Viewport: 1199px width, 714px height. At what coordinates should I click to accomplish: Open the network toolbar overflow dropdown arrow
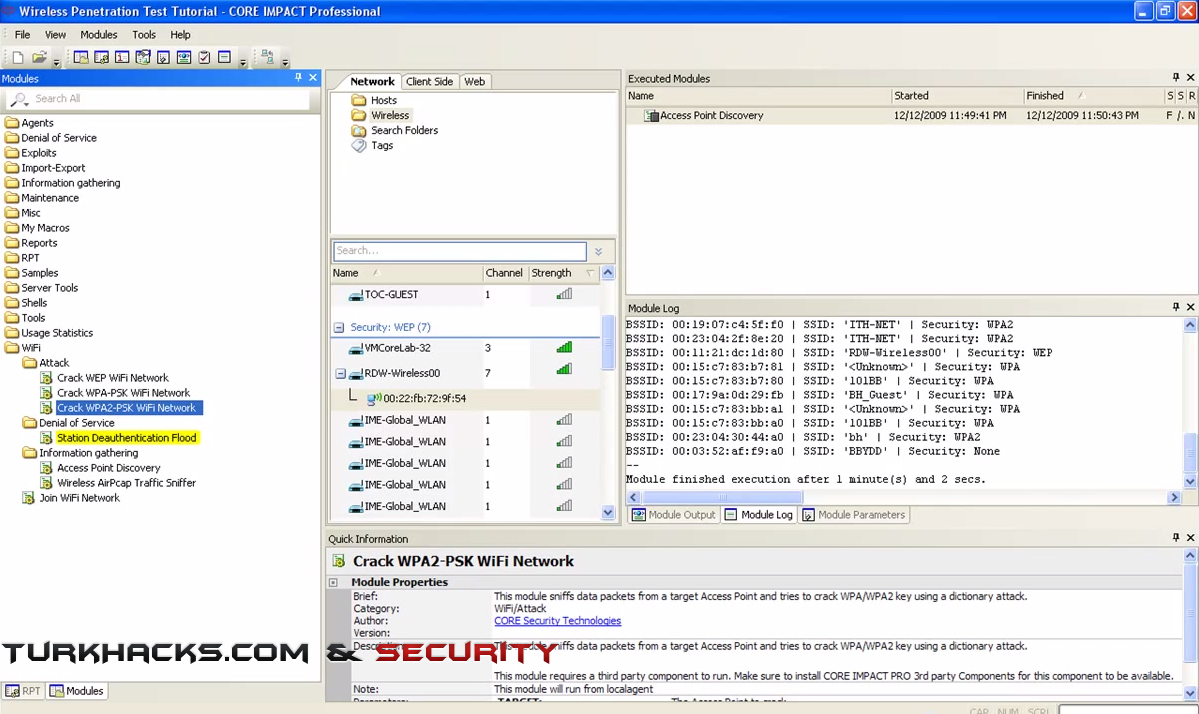click(x=285, y=62)
